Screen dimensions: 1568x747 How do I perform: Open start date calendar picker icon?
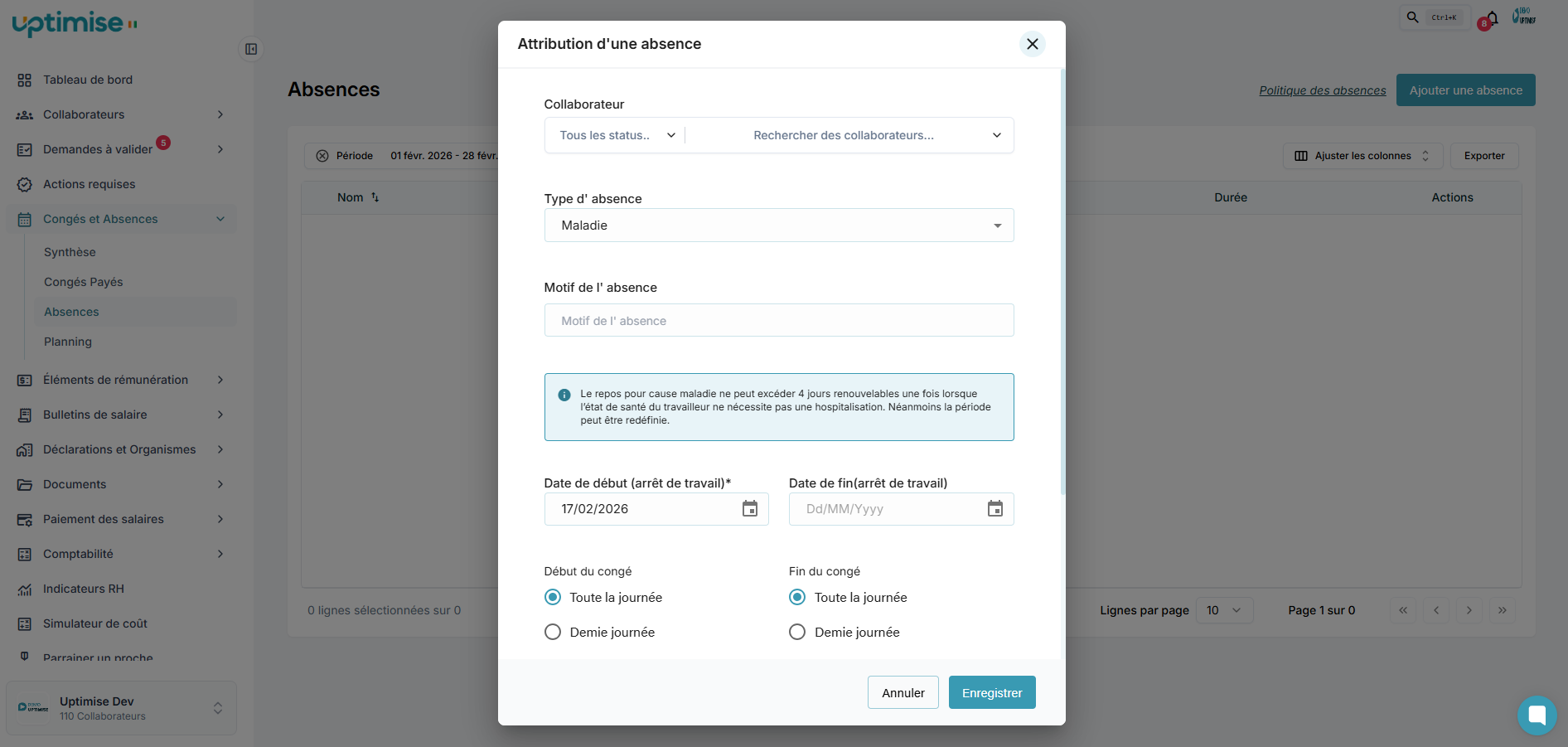click(749, 509)
